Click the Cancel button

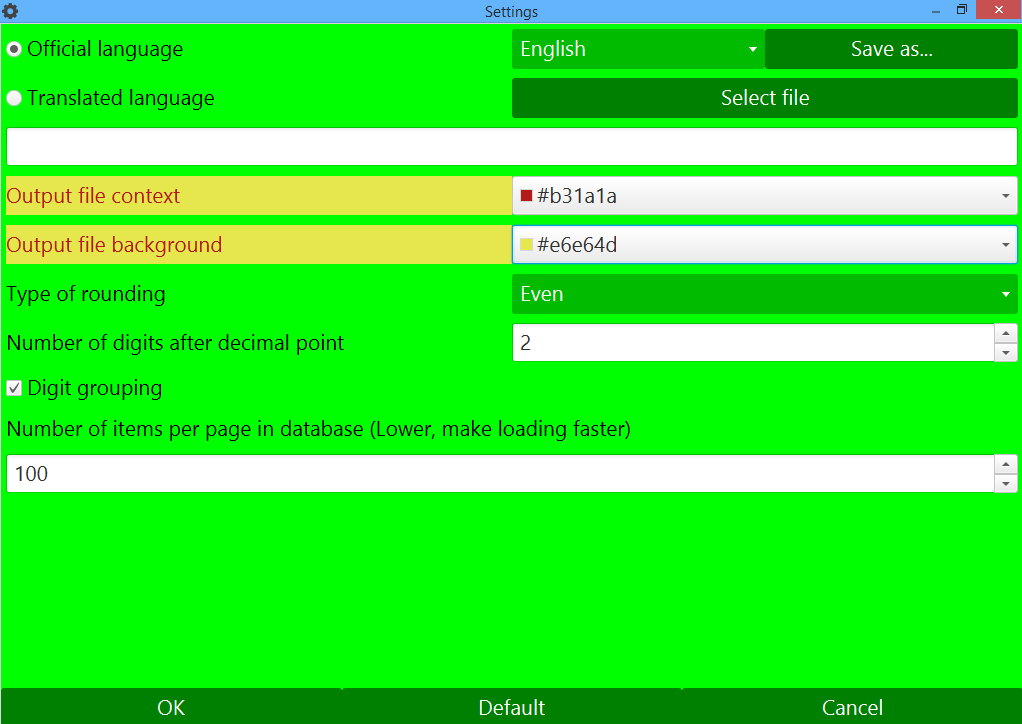tap(852, 707)
